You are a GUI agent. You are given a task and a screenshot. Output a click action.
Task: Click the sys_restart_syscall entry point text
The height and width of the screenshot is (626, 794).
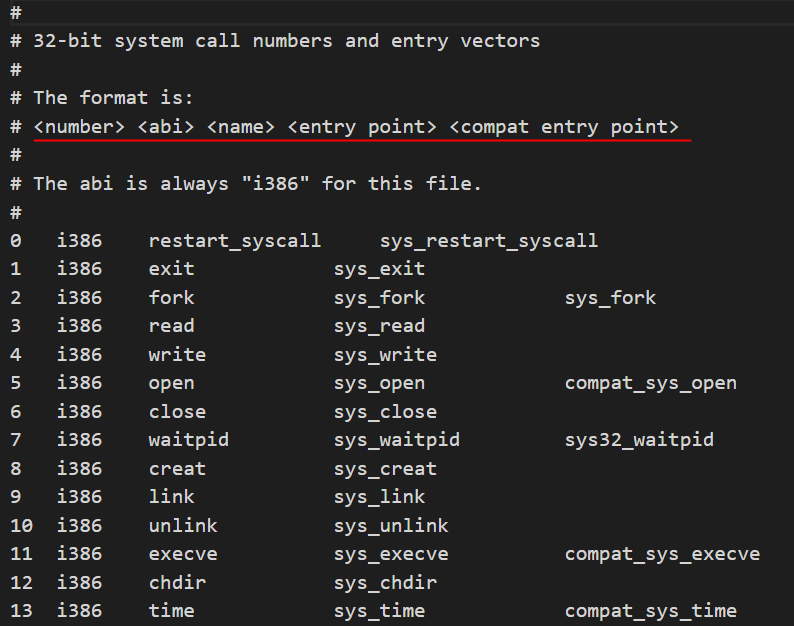coord(488,240)
